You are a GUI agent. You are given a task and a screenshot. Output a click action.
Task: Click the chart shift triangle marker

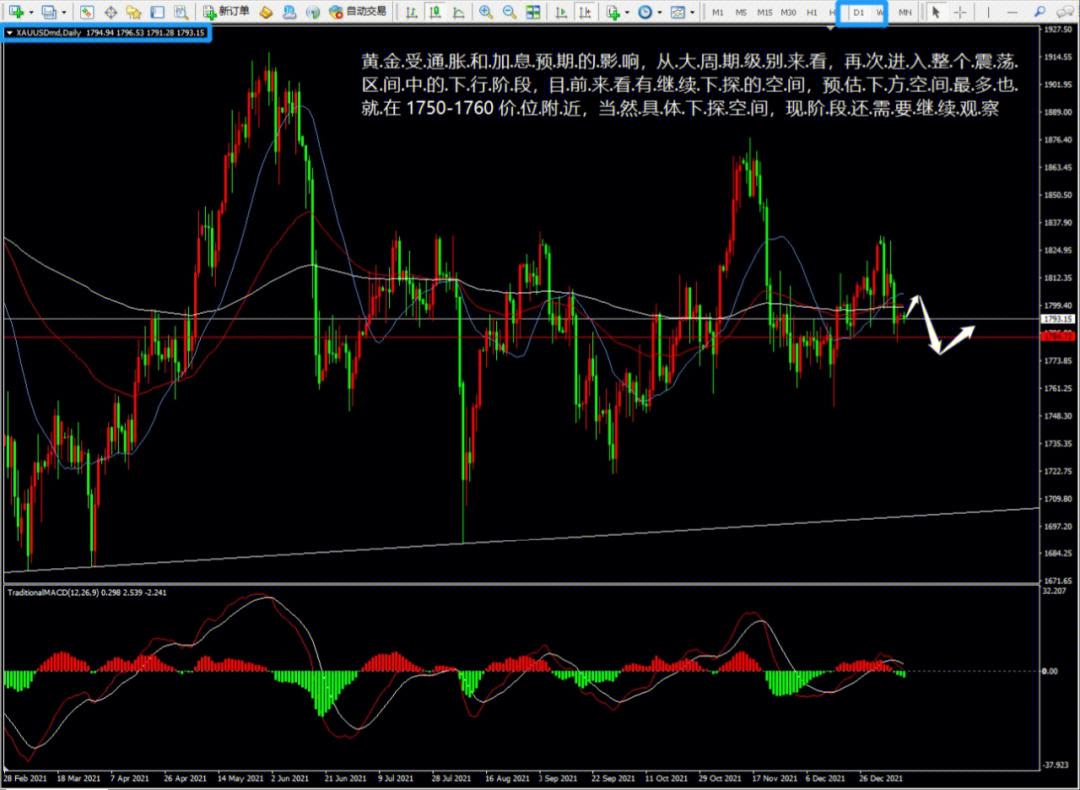coord(831,28)
